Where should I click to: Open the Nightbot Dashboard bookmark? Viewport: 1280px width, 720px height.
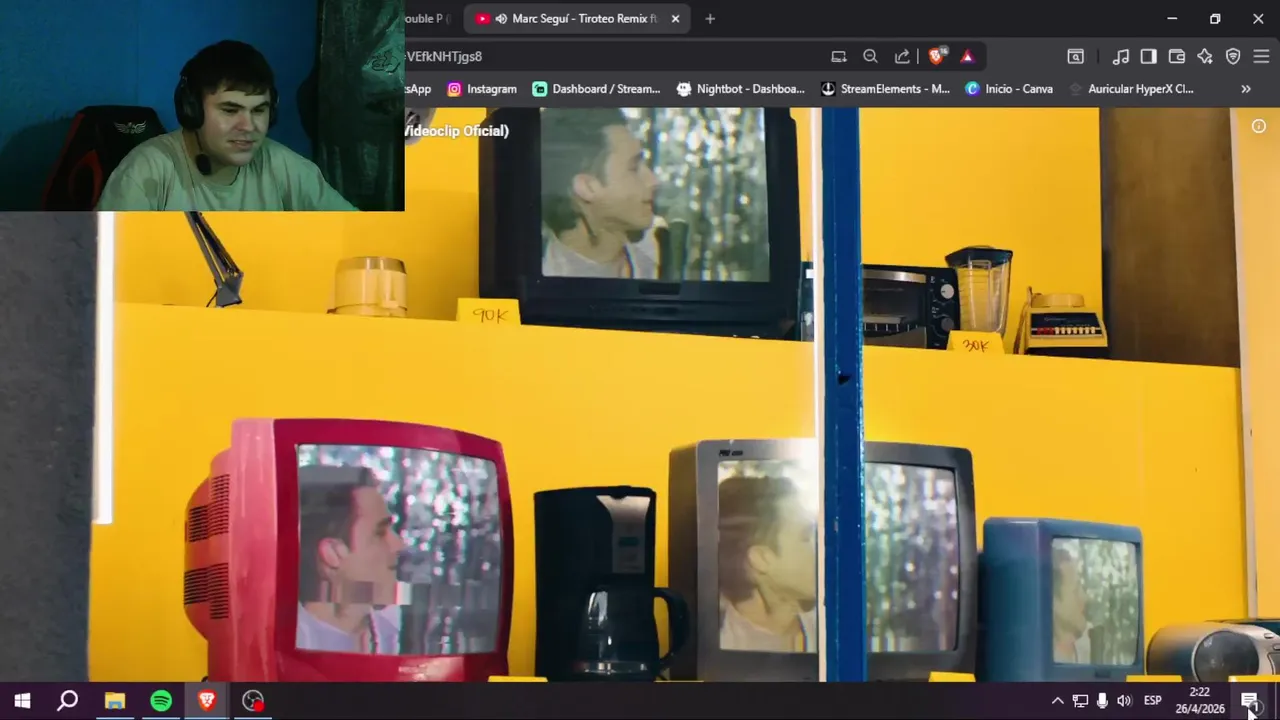pos(741,89)
